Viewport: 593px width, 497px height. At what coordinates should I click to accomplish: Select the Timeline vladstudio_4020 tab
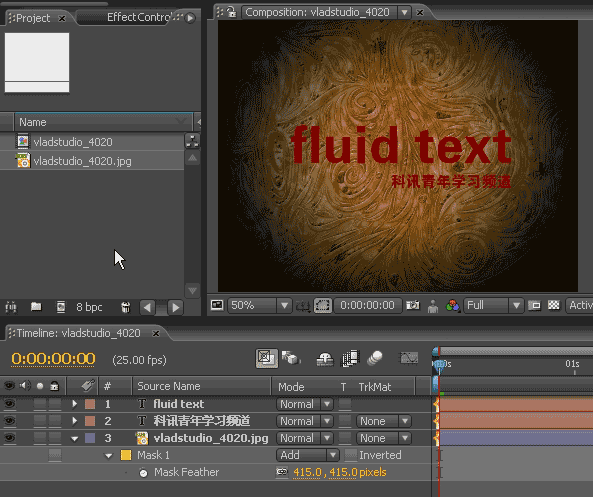[x=78, y=333]
